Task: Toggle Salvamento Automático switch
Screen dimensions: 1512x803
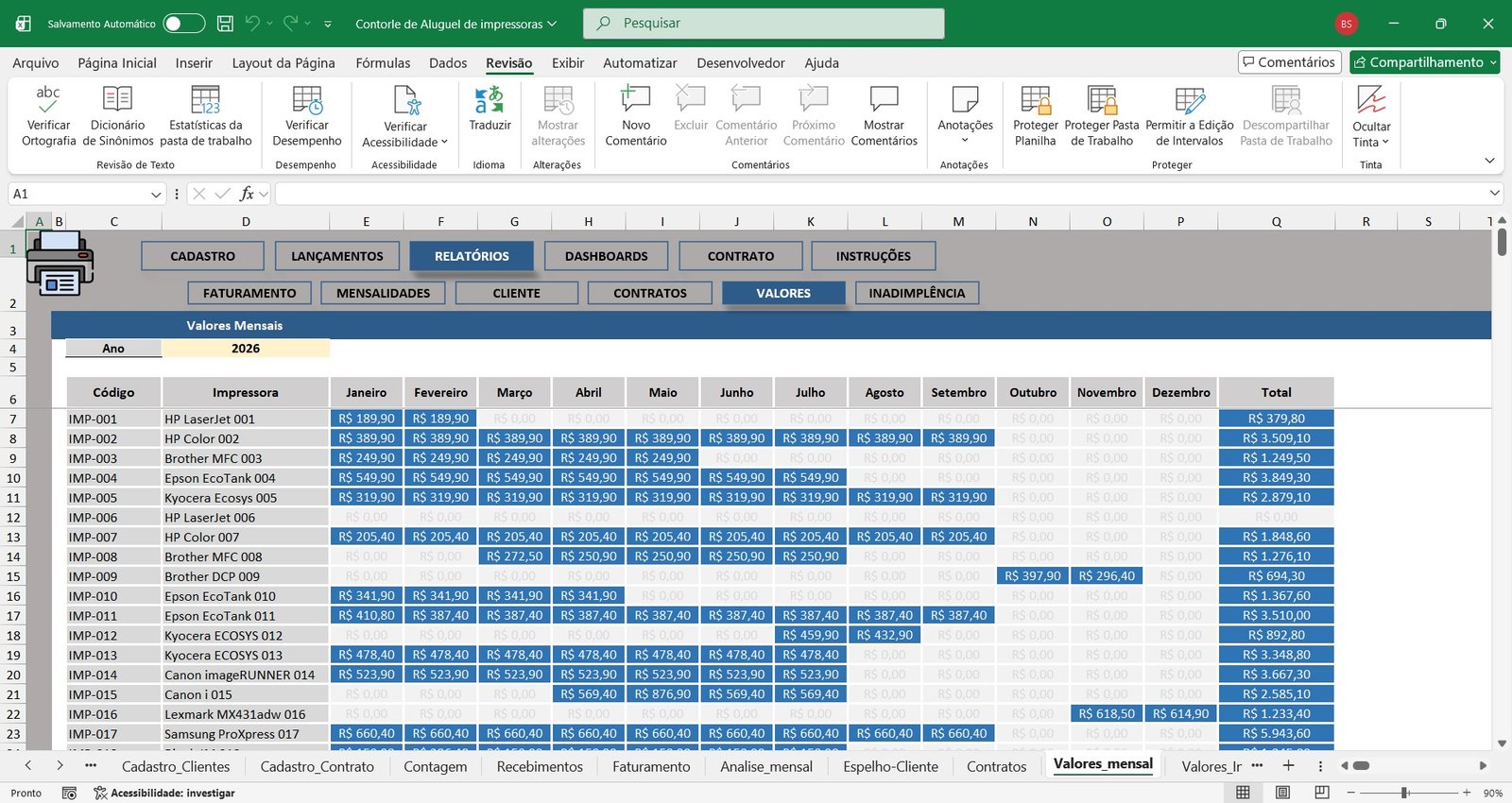Action: pos(183,24)
